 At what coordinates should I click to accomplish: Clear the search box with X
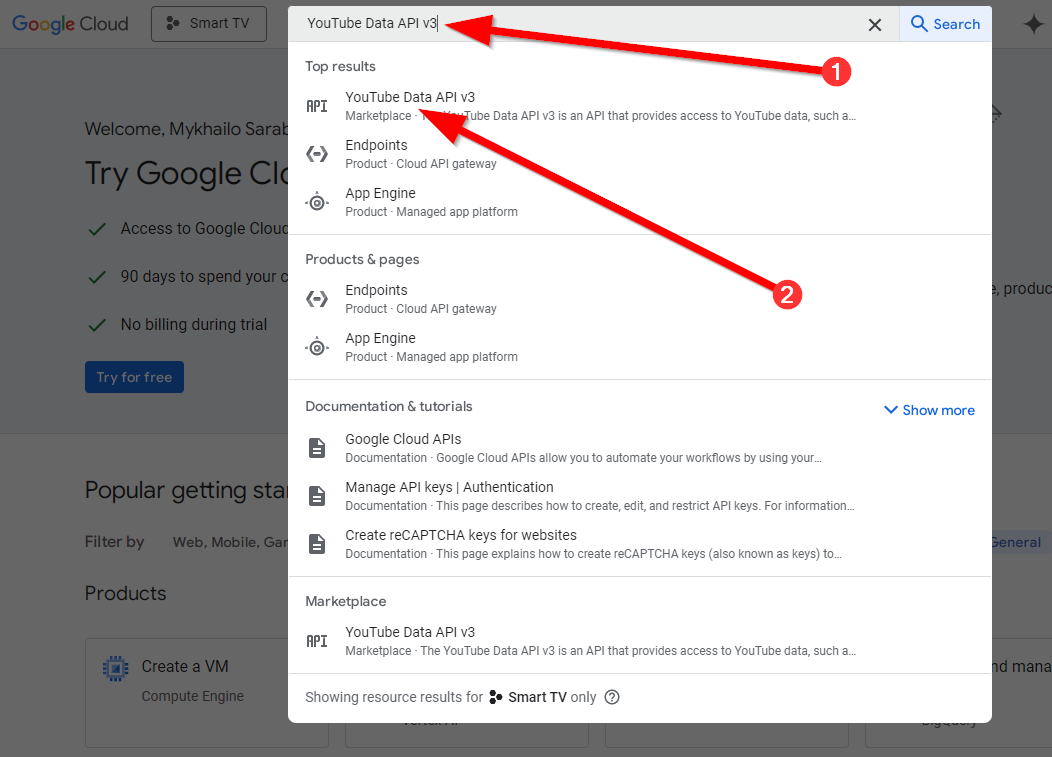[x=875, y=25]
